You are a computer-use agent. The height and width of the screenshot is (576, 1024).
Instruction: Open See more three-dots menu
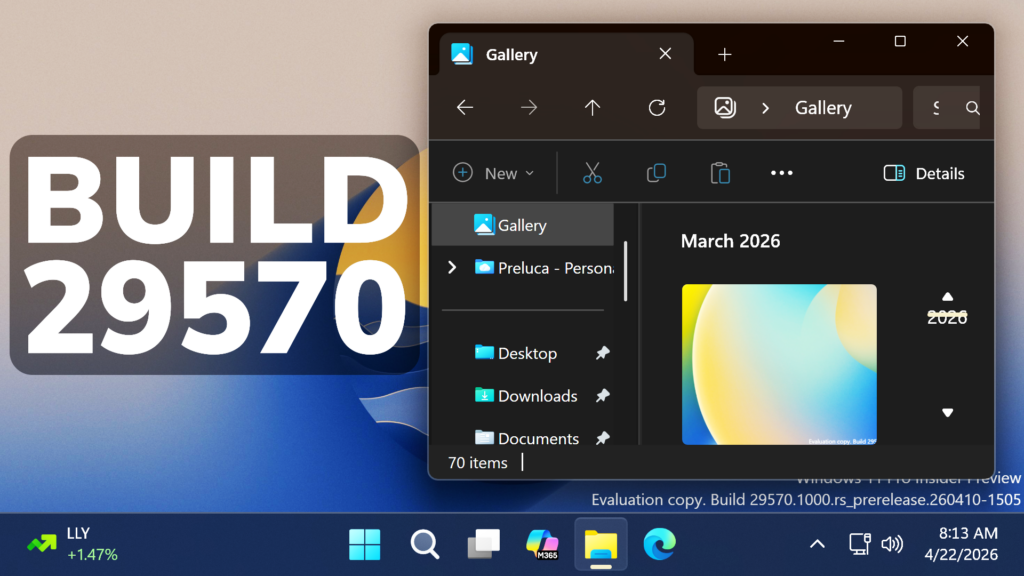tap(782, 173)
